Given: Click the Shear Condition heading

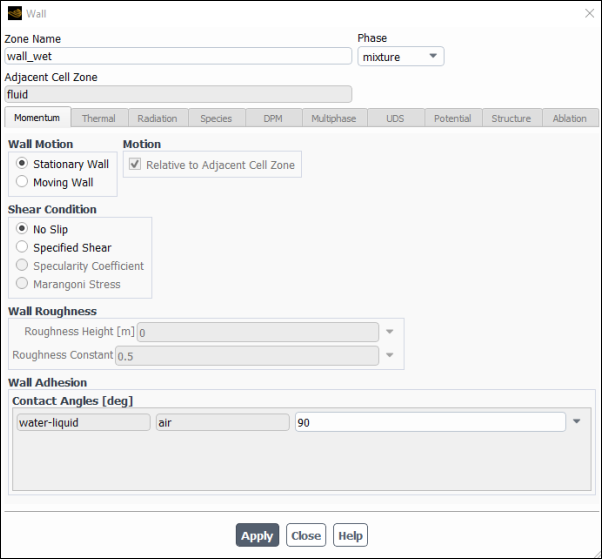Looking at the screenshot, I should pyautogui.click(x=52, y=209).
